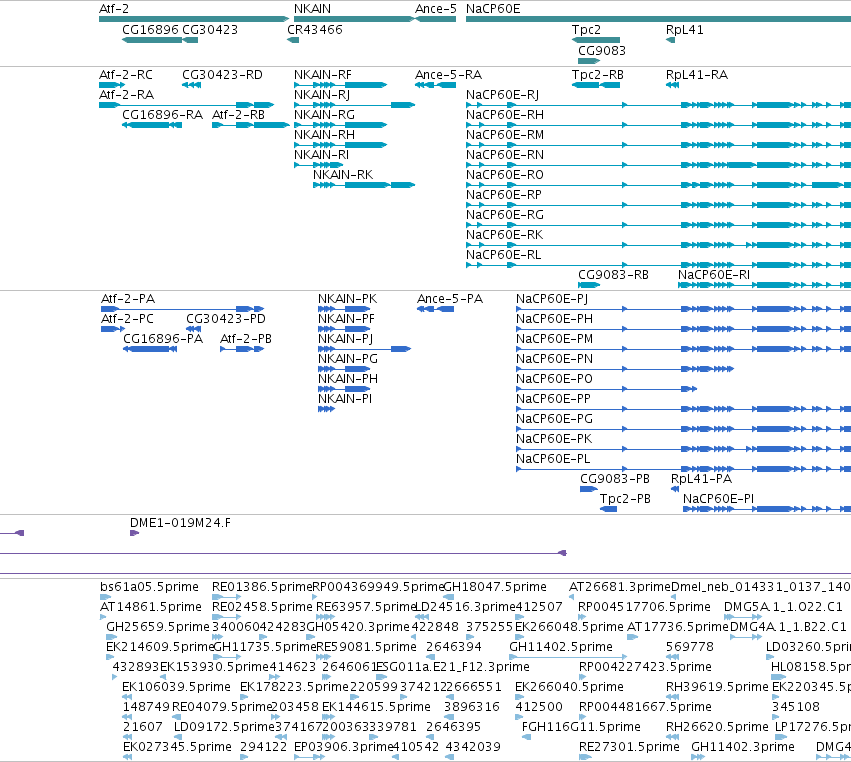Select the Tpc2 gene label
This screenshot has width=851, height=762.
point(586,30)
